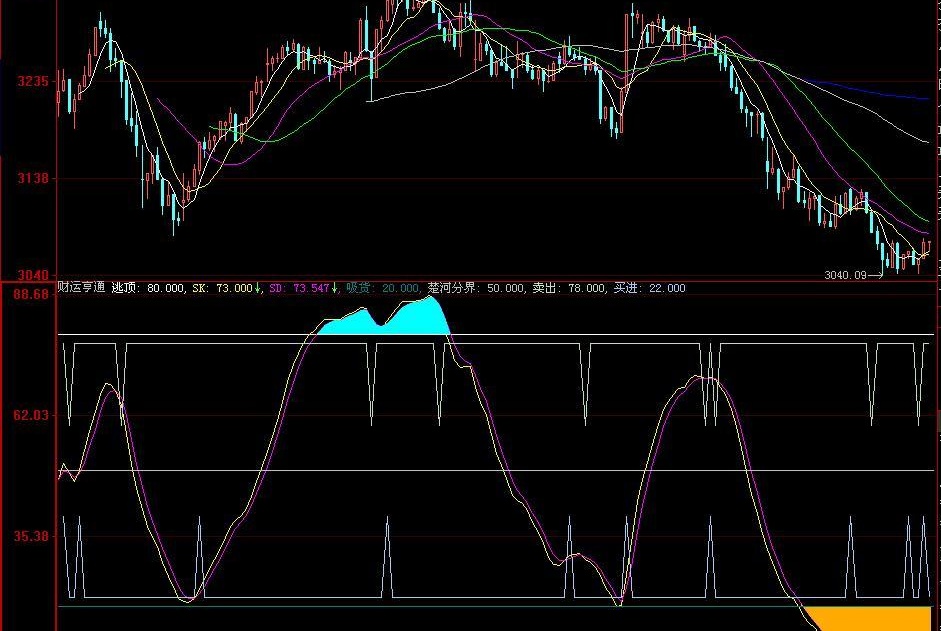Click the 3235 price axis label
Viewport: 941px width, 631px height.
33,81
